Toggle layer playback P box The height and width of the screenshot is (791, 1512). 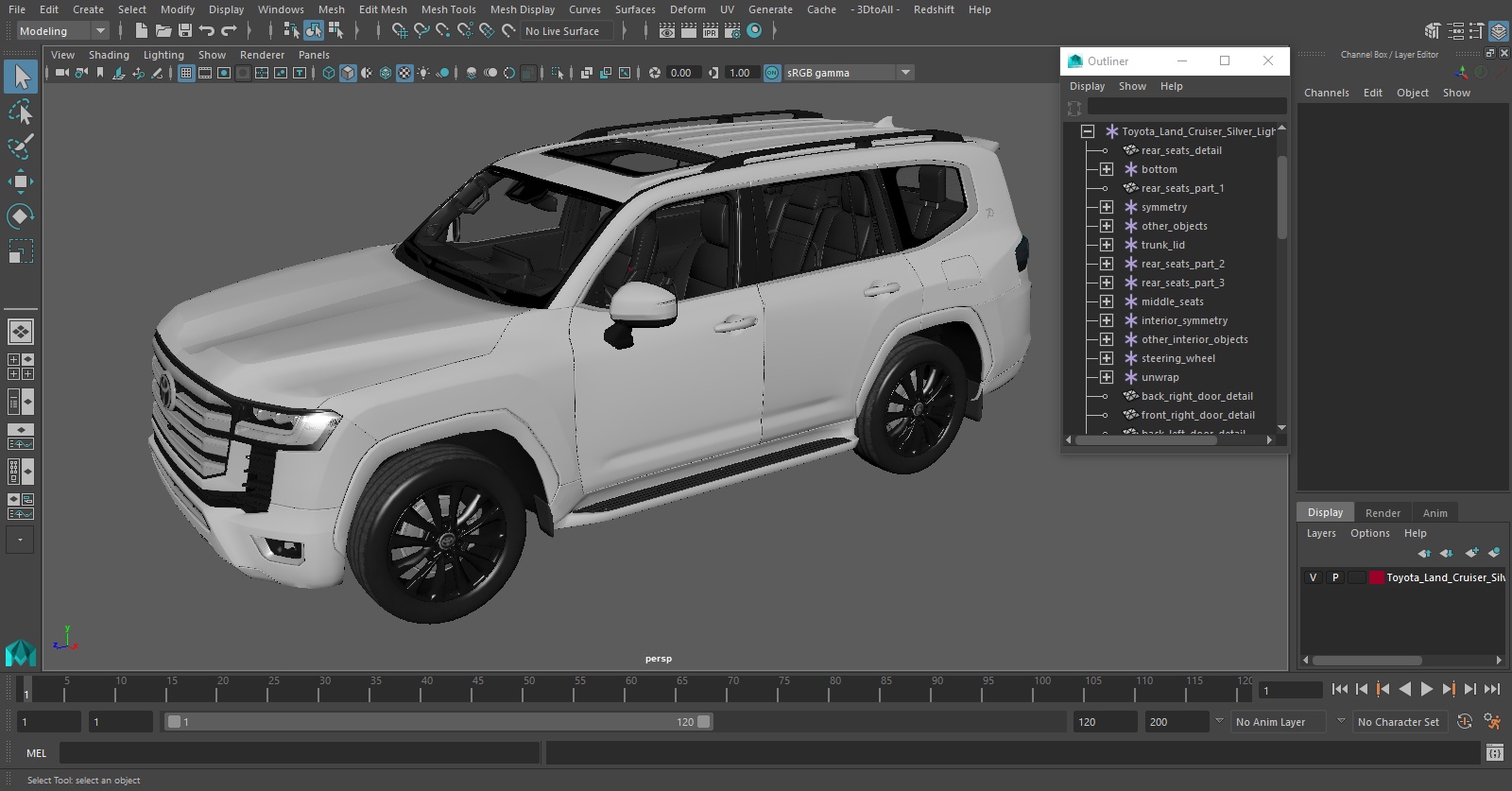point(1335,577)
